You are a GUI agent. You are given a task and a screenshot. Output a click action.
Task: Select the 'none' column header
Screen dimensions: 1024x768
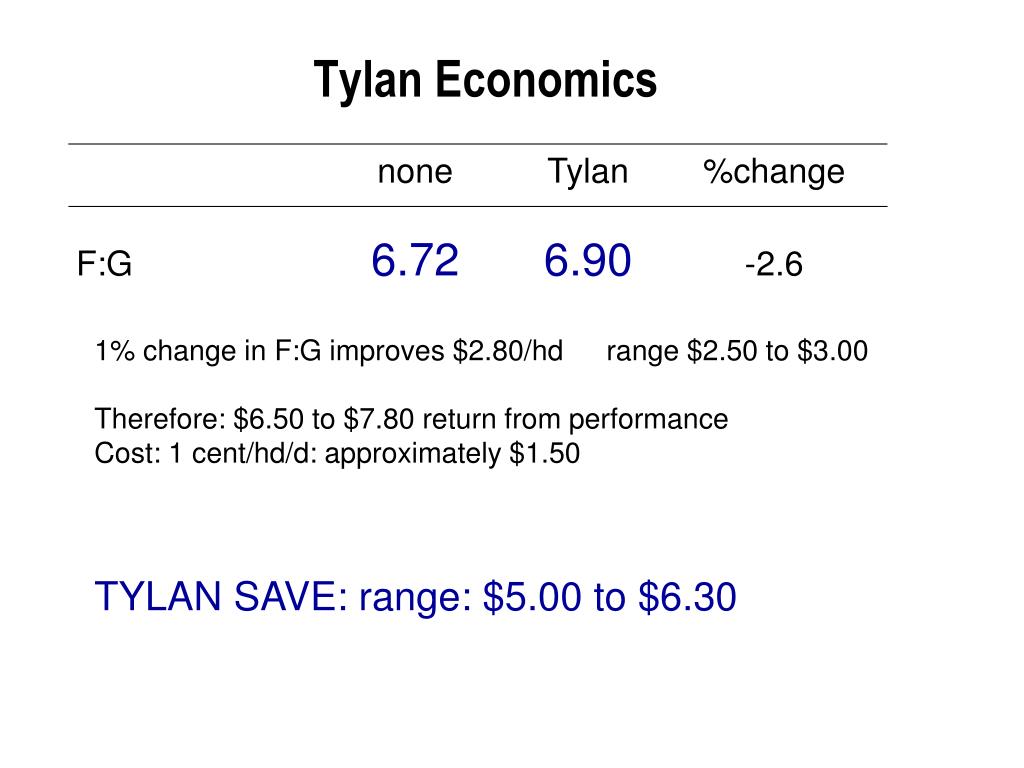[415, 172]
